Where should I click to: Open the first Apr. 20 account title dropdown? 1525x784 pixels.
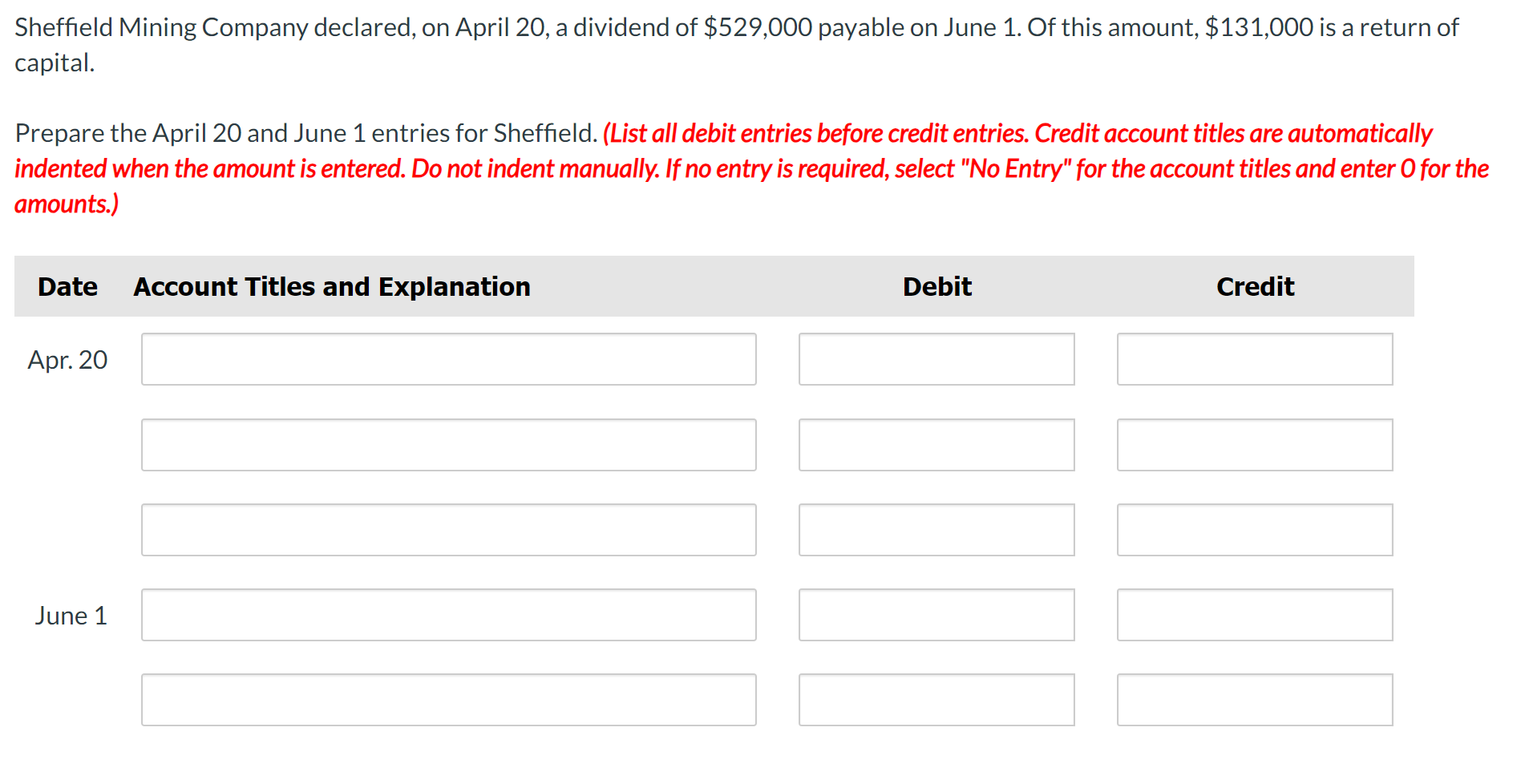point(449,359)
